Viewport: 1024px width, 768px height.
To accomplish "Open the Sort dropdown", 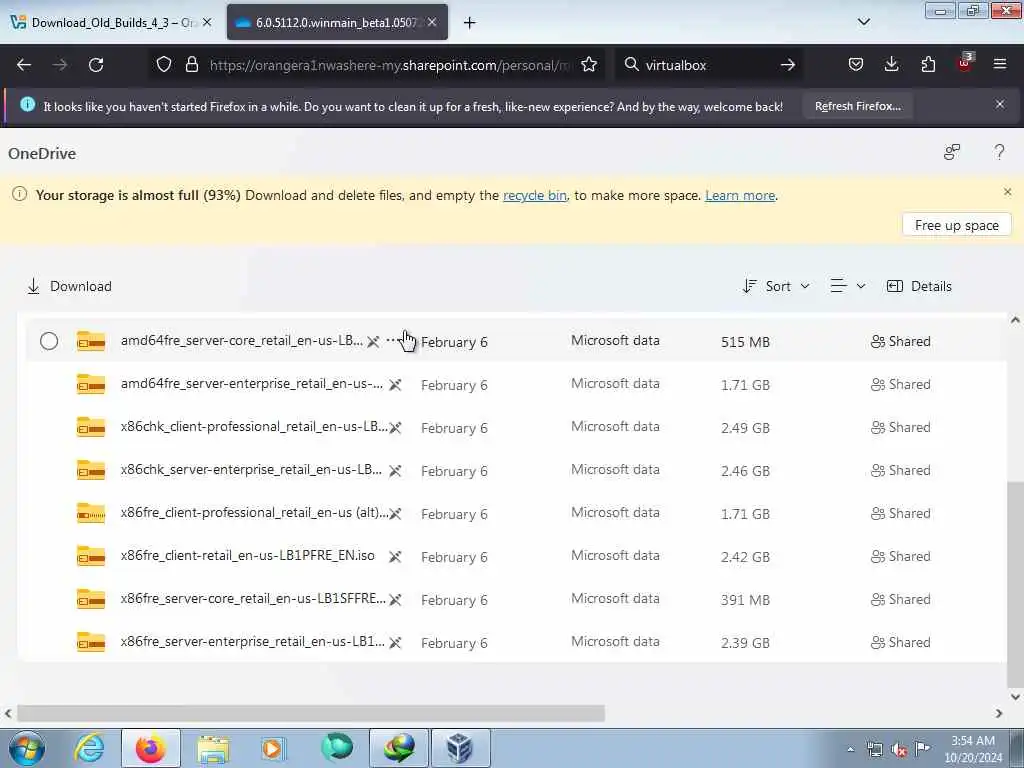I will [776, 286].
